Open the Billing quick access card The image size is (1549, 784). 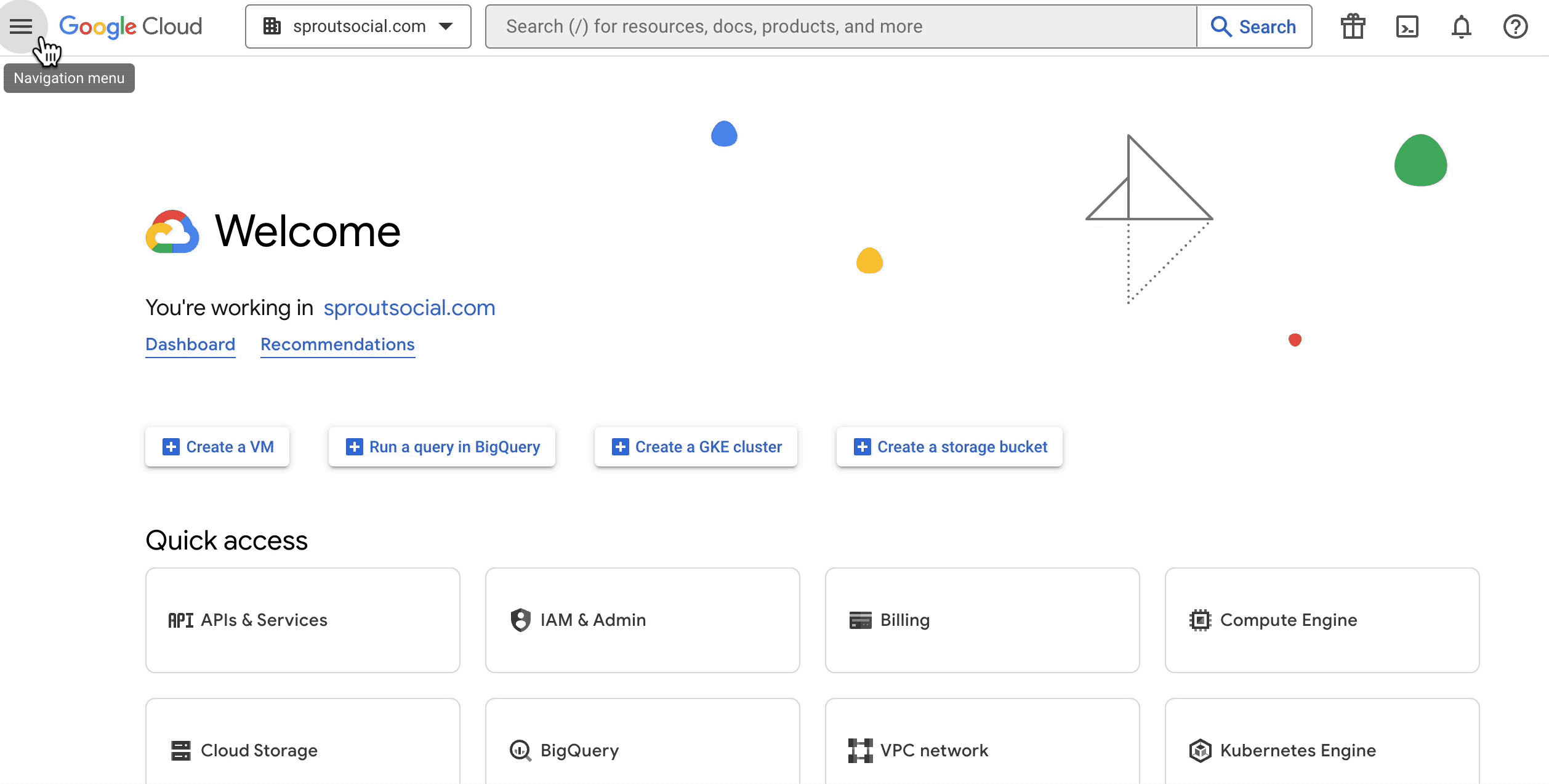(982, 620)
